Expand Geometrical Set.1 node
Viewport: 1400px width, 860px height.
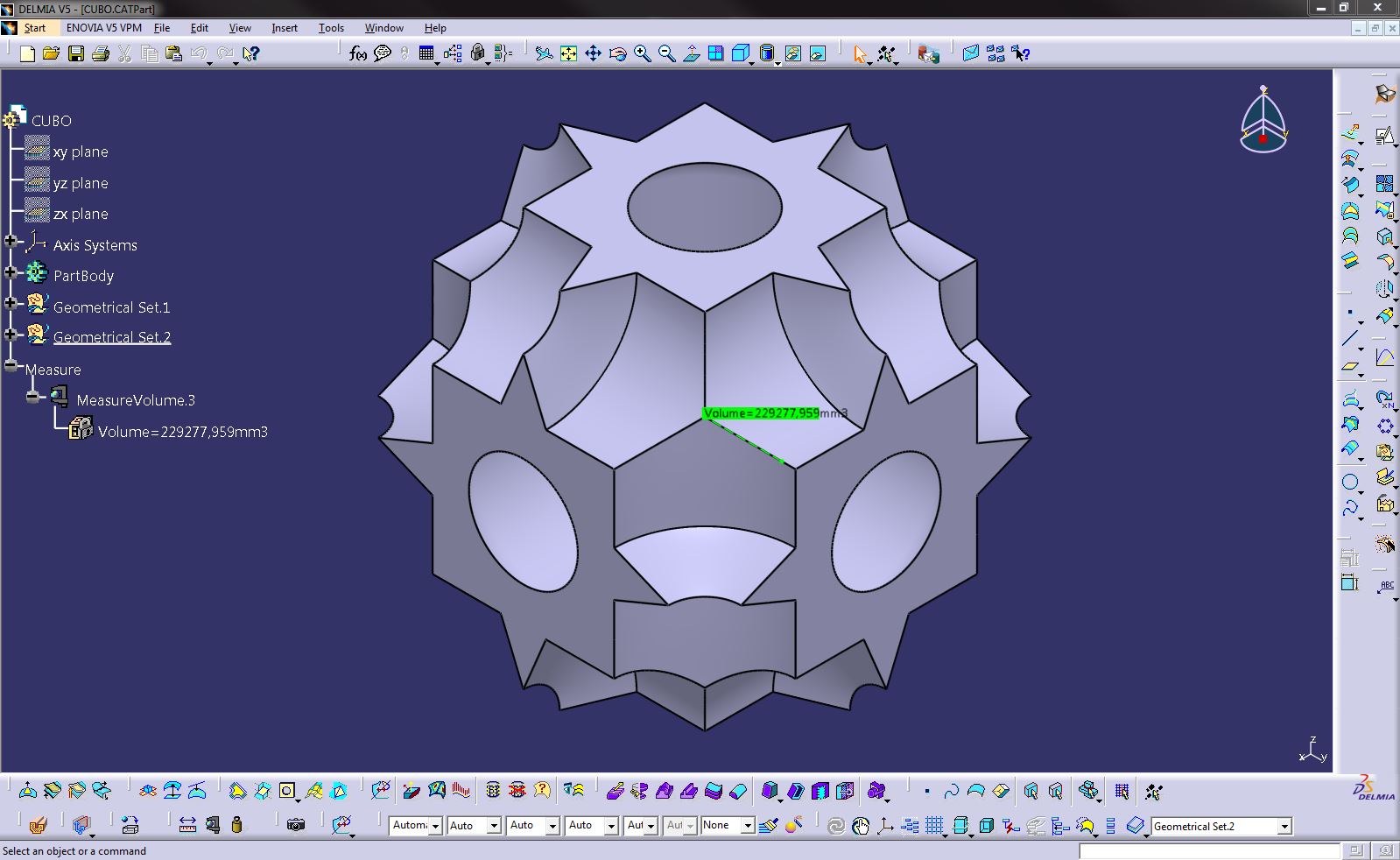[x=11, y=303]
